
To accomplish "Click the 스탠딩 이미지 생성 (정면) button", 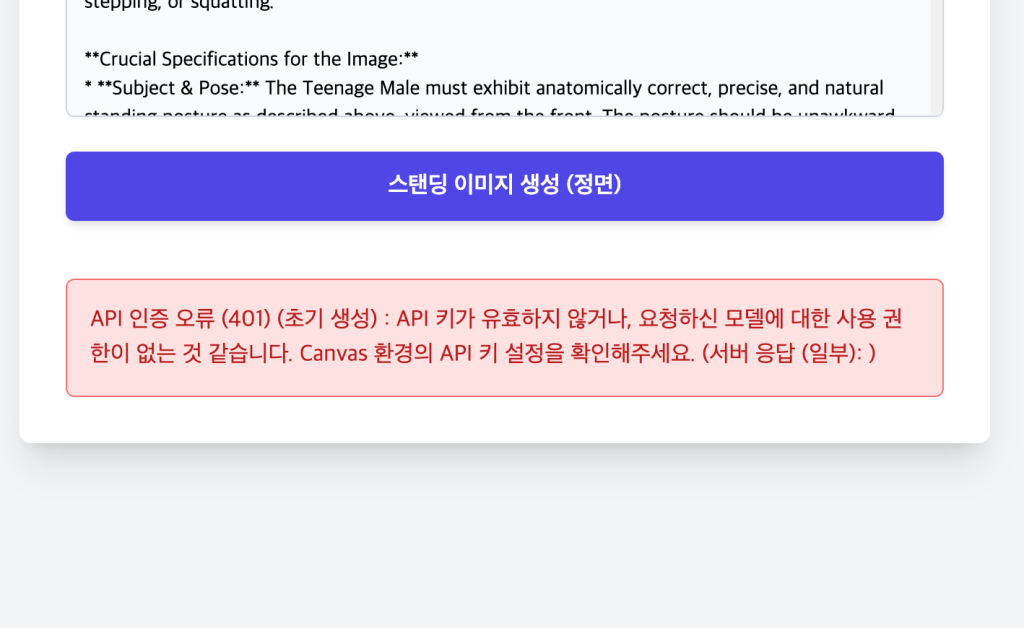I will tap(504, 186).
